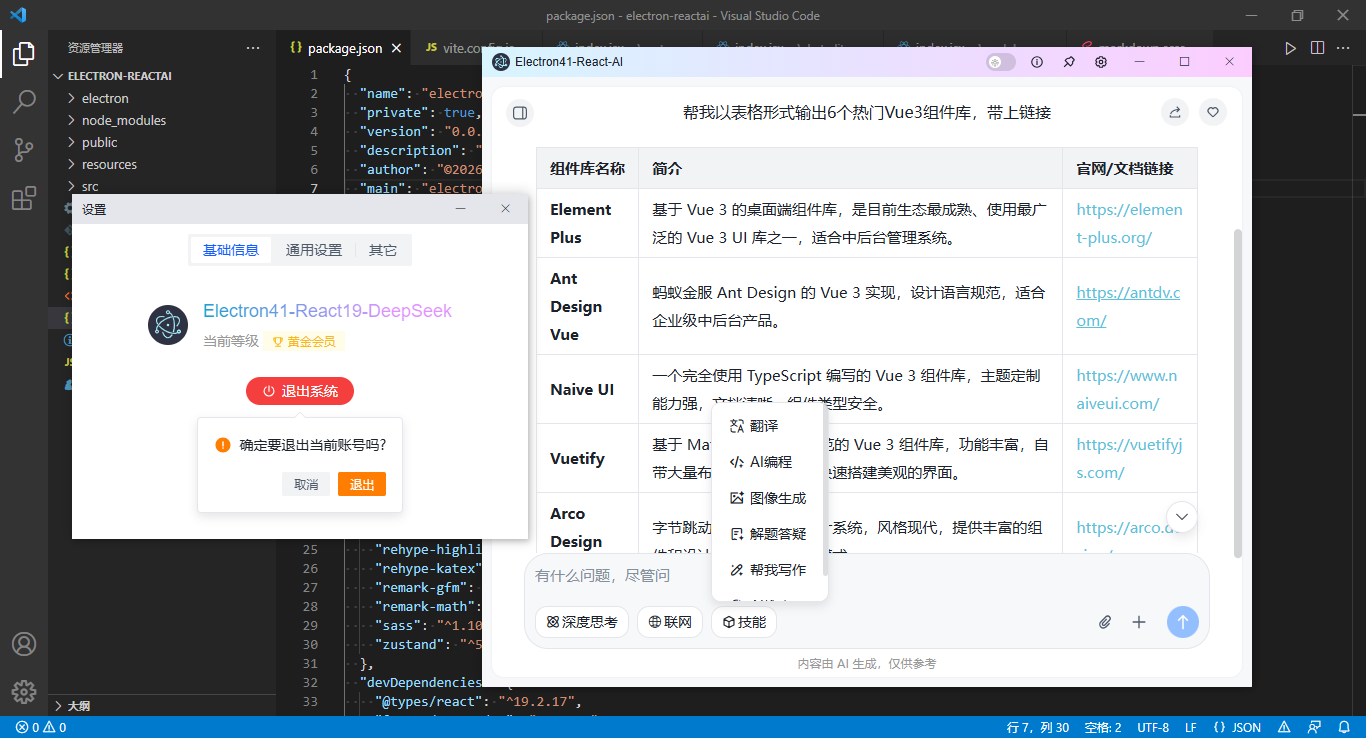Click the 行 7, 列 30 cursor position status
The width and height of the screenshot is (1366, 738).
coord(1038,727)
